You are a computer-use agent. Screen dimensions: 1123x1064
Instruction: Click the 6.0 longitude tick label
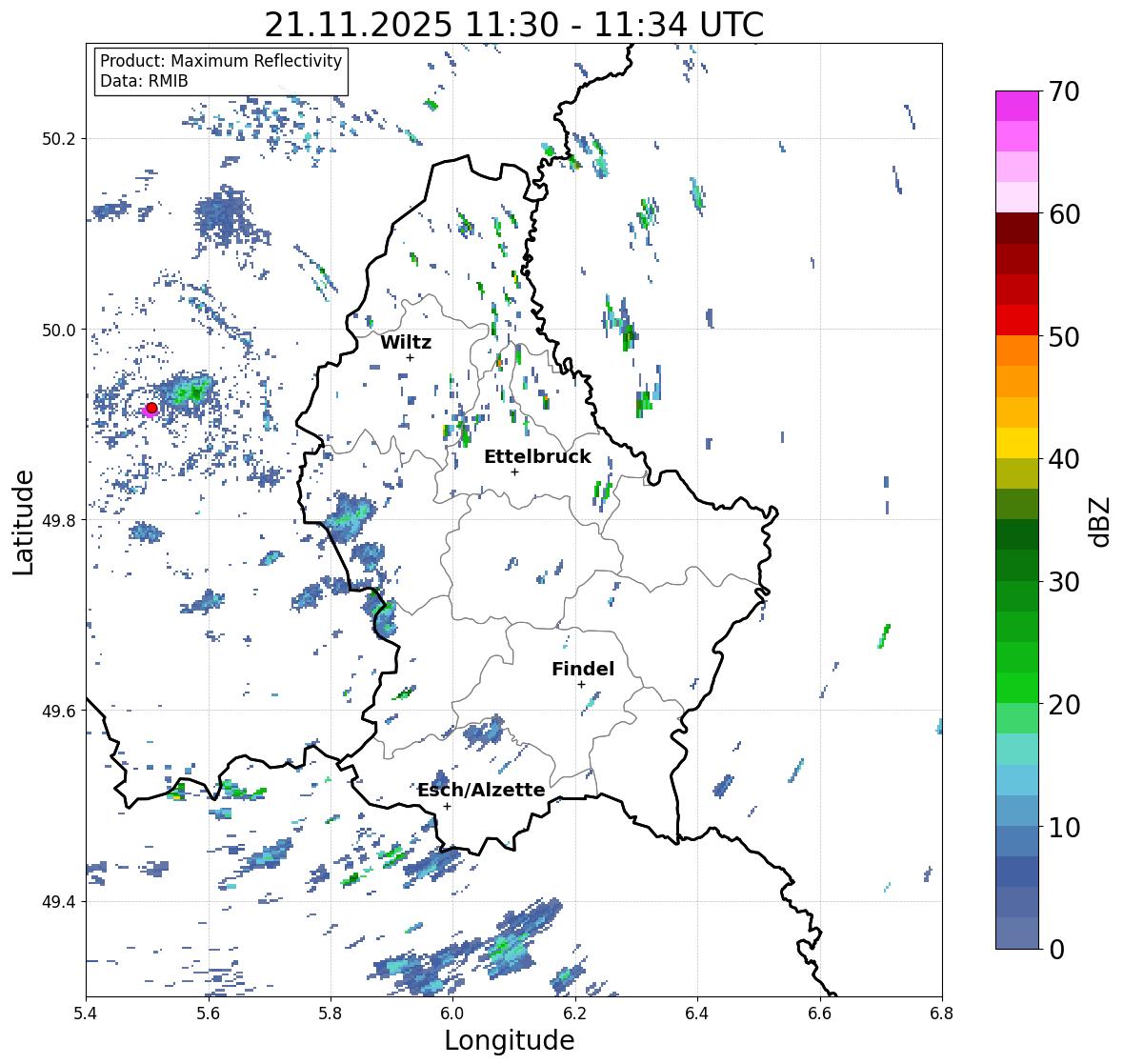coord(452,1014)
